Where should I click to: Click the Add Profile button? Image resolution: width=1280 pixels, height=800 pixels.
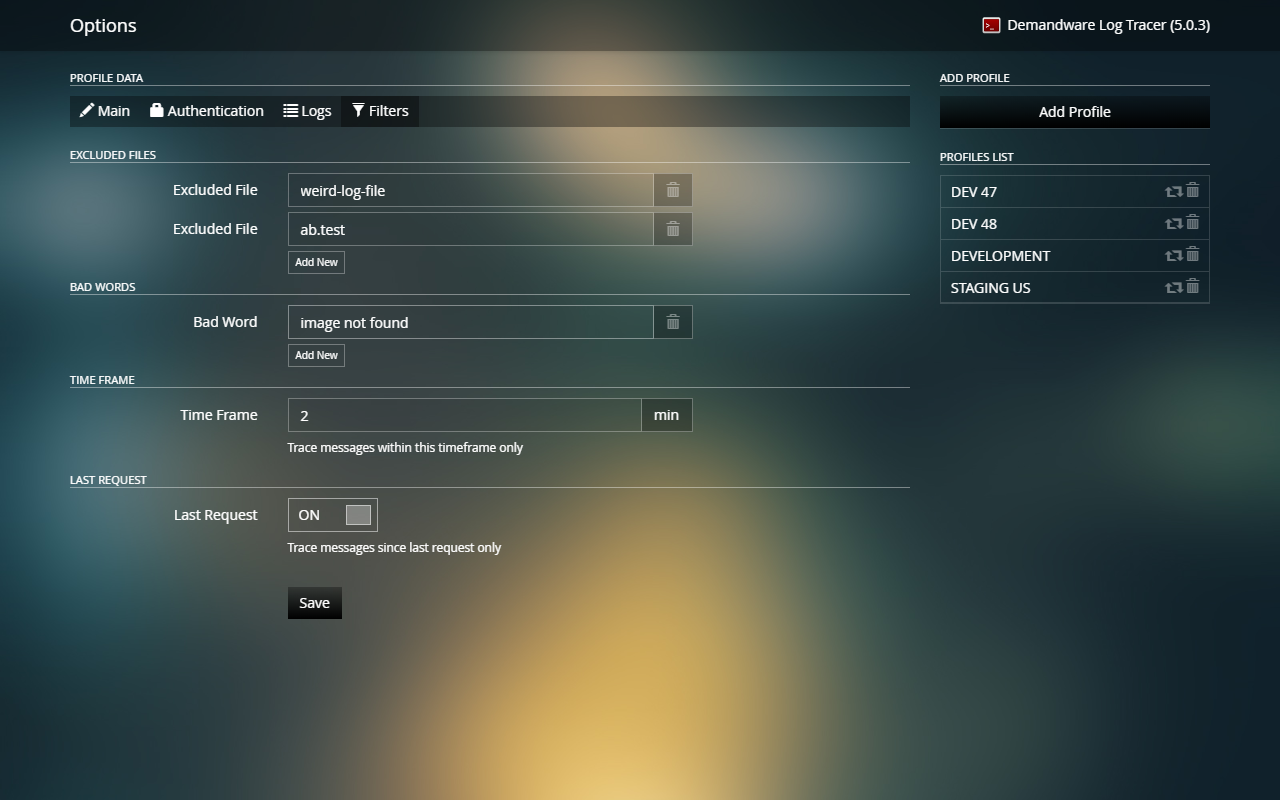pyautogui.click(x=1074, y=111)
